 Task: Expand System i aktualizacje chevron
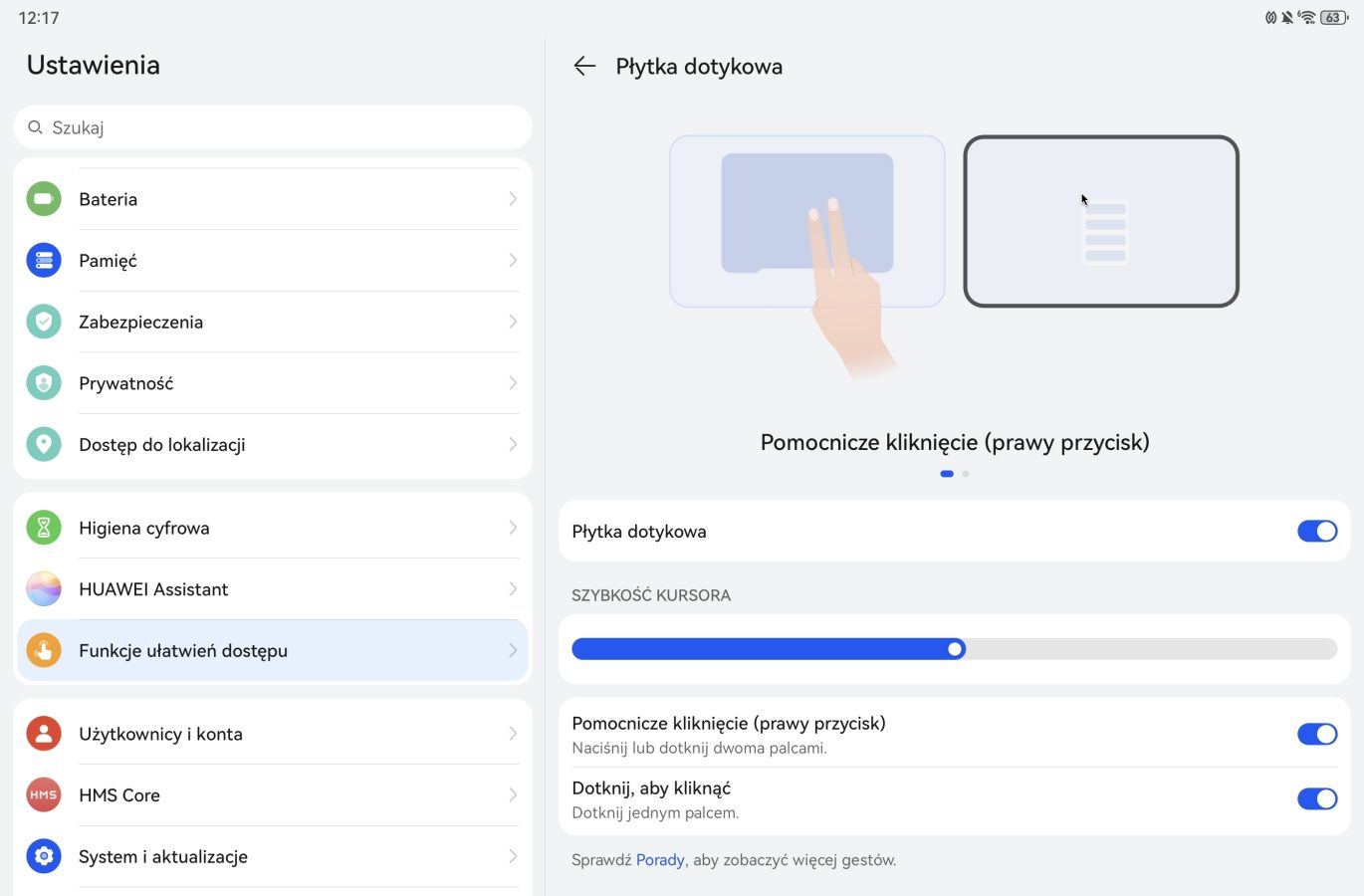click(x=513, y=856)
